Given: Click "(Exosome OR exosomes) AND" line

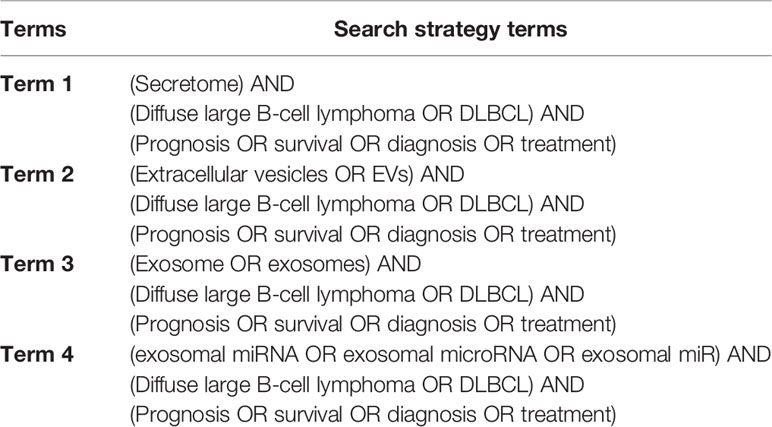Looking at the screenshot, I should (x=275, y=264).
